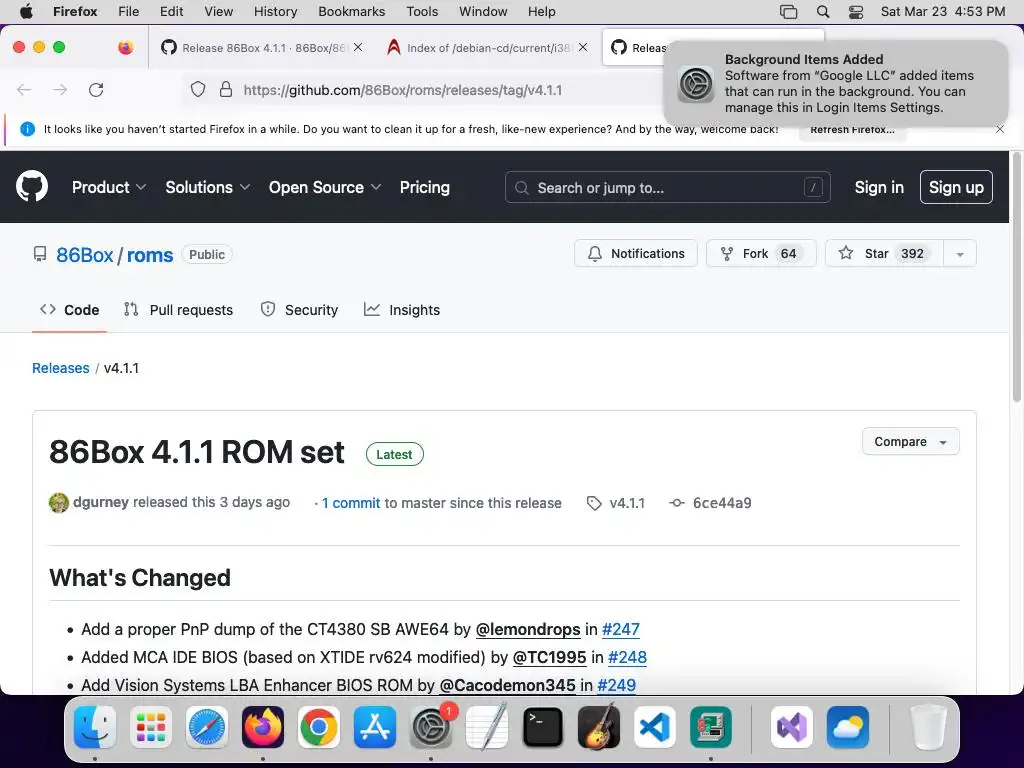Screen dimensions: 1024x768
Task: Click the Sign in link
Action: 879,187
